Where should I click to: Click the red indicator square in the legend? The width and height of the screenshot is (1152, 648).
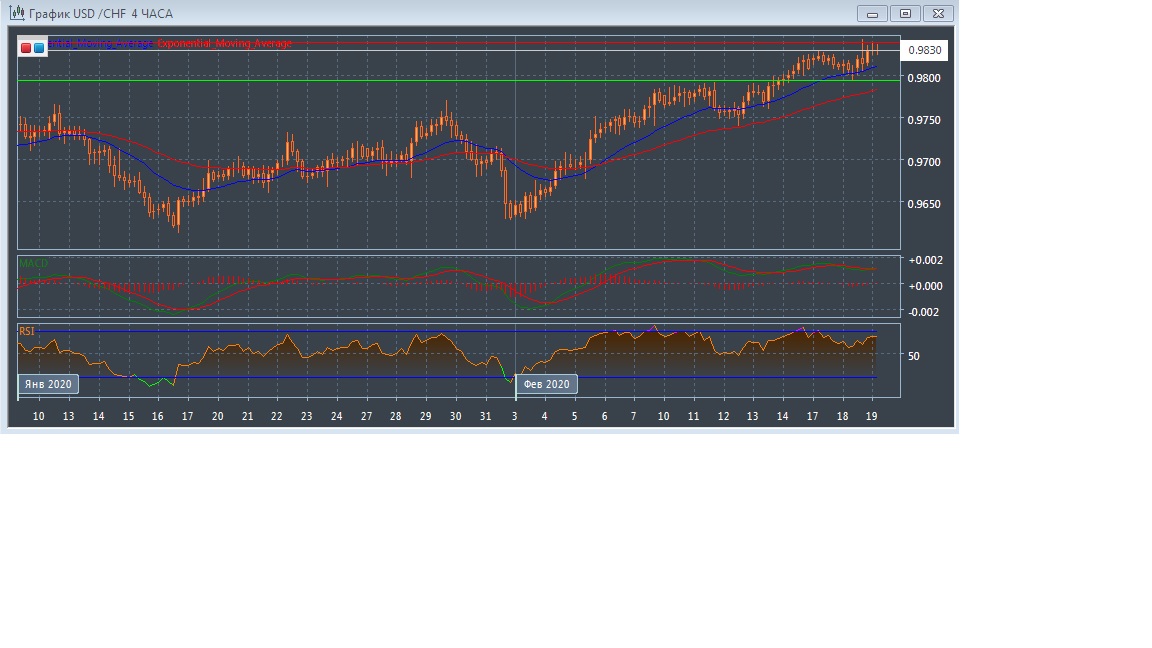pos(26,48)
